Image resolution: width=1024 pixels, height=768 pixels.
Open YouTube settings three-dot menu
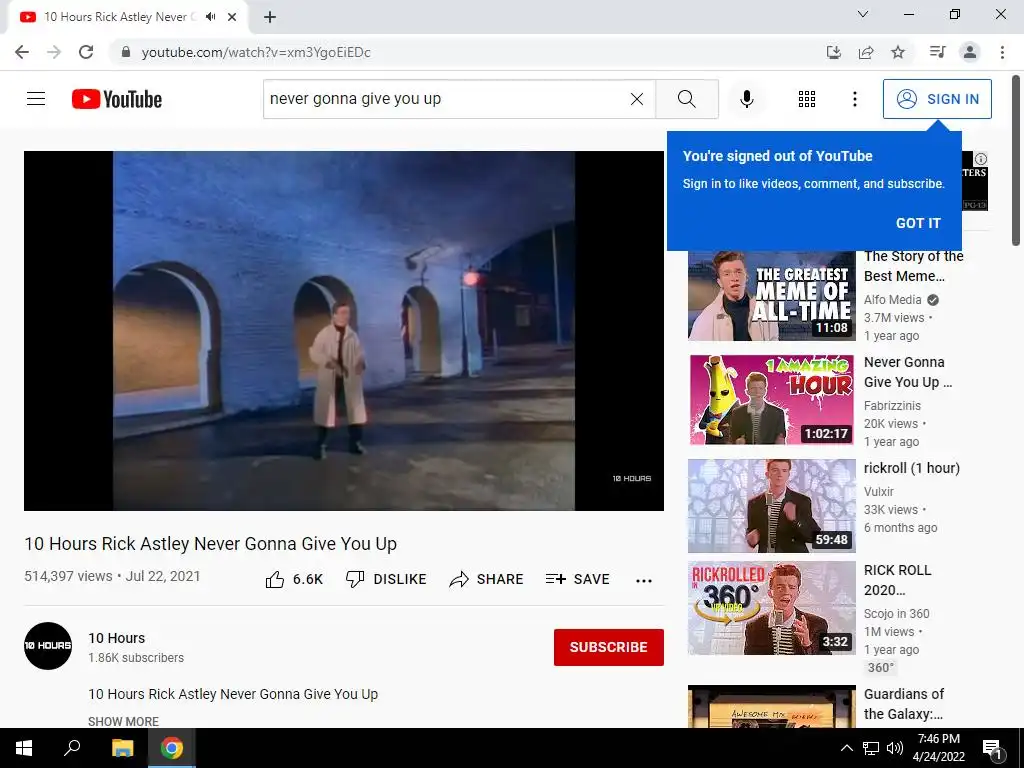click(854, 99)
